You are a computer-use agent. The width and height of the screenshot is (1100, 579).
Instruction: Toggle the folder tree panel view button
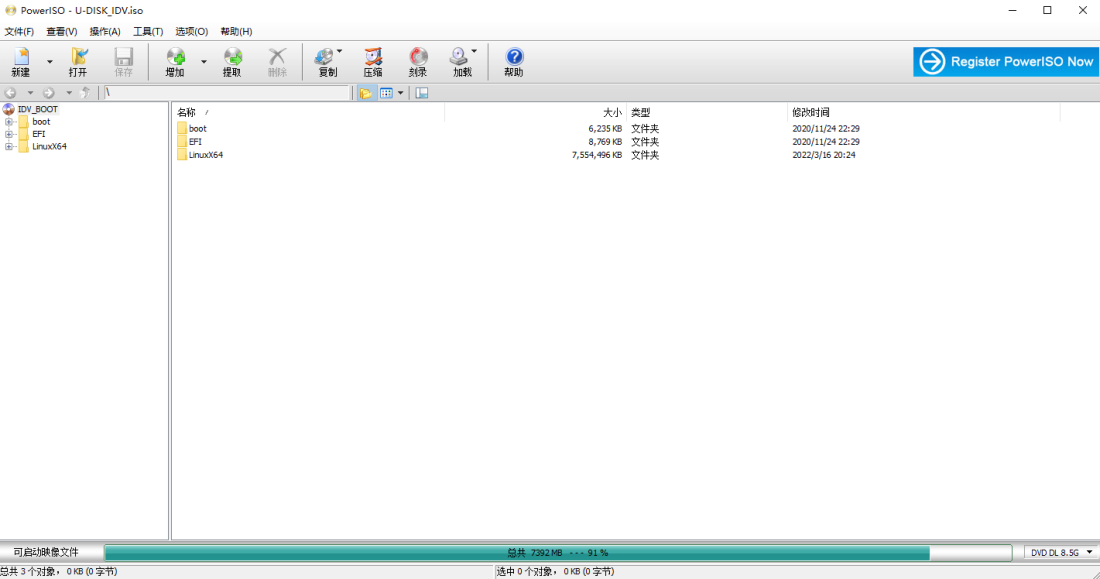coord(366,93)
